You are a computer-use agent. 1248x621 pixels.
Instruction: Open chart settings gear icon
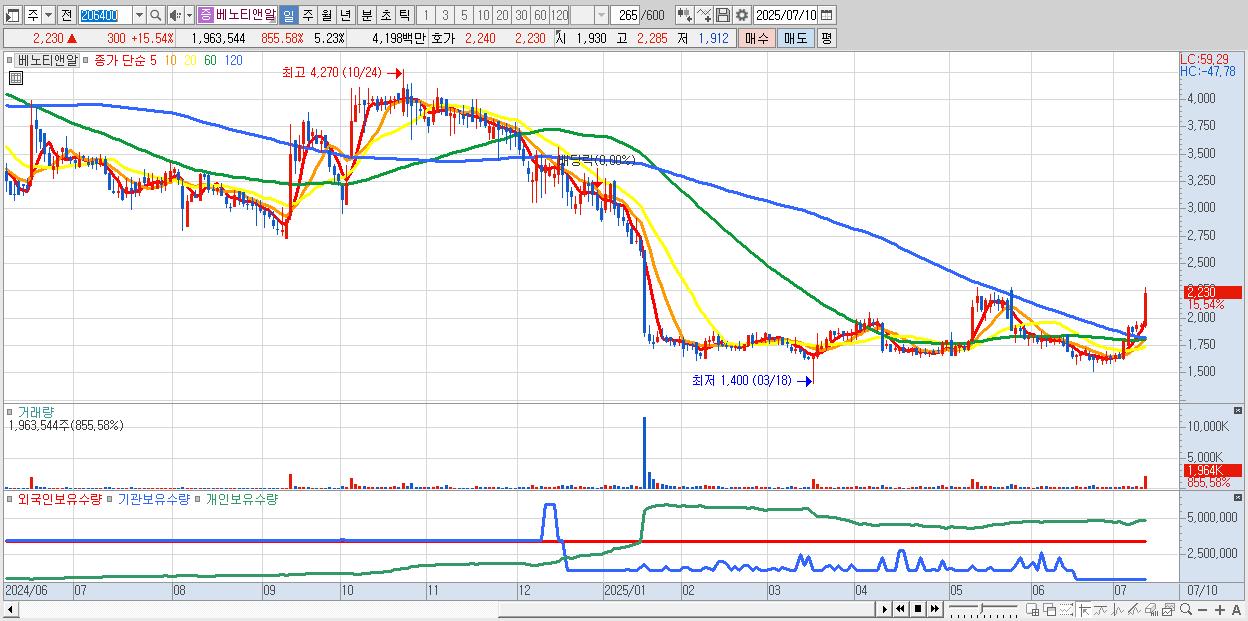tap(742, 15)
